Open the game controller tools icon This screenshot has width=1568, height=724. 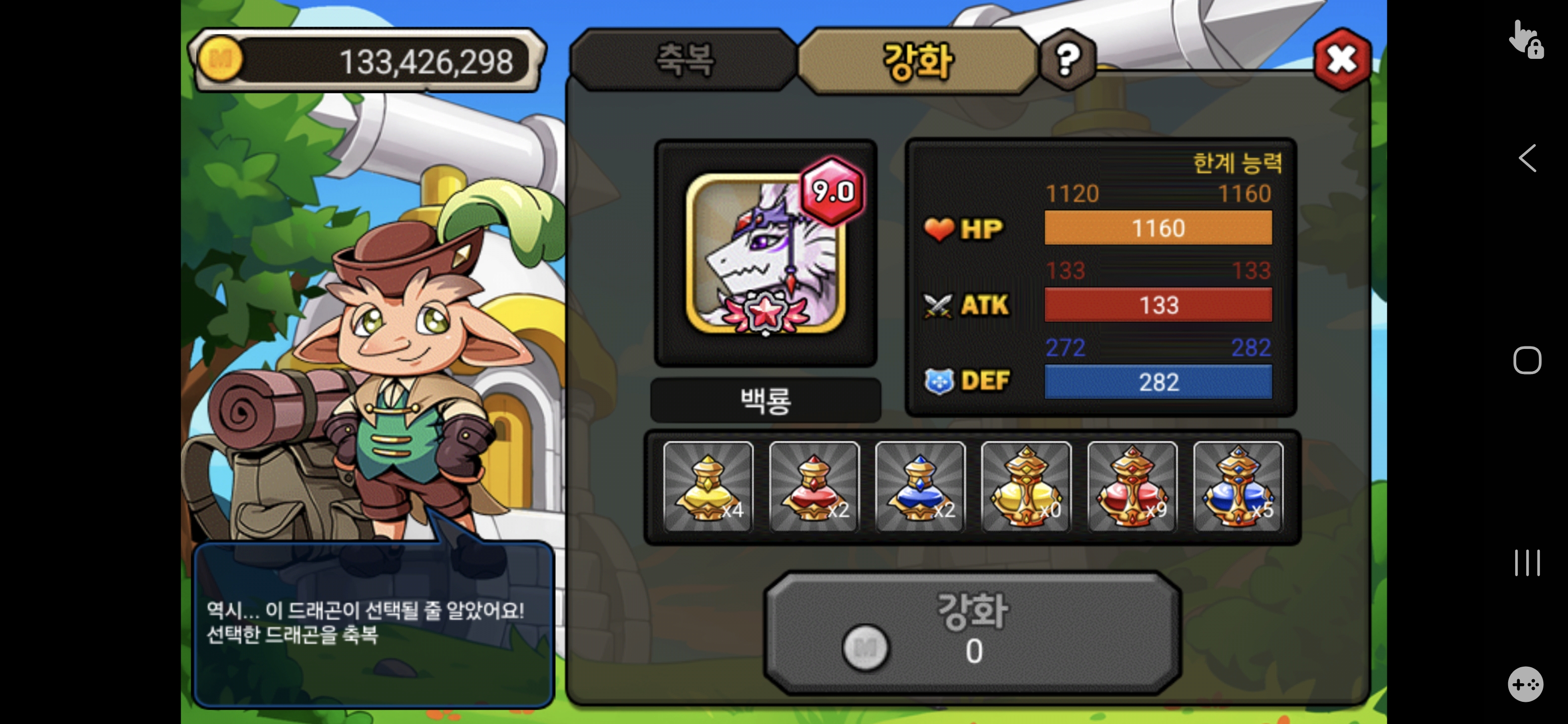pos(1525,684)
